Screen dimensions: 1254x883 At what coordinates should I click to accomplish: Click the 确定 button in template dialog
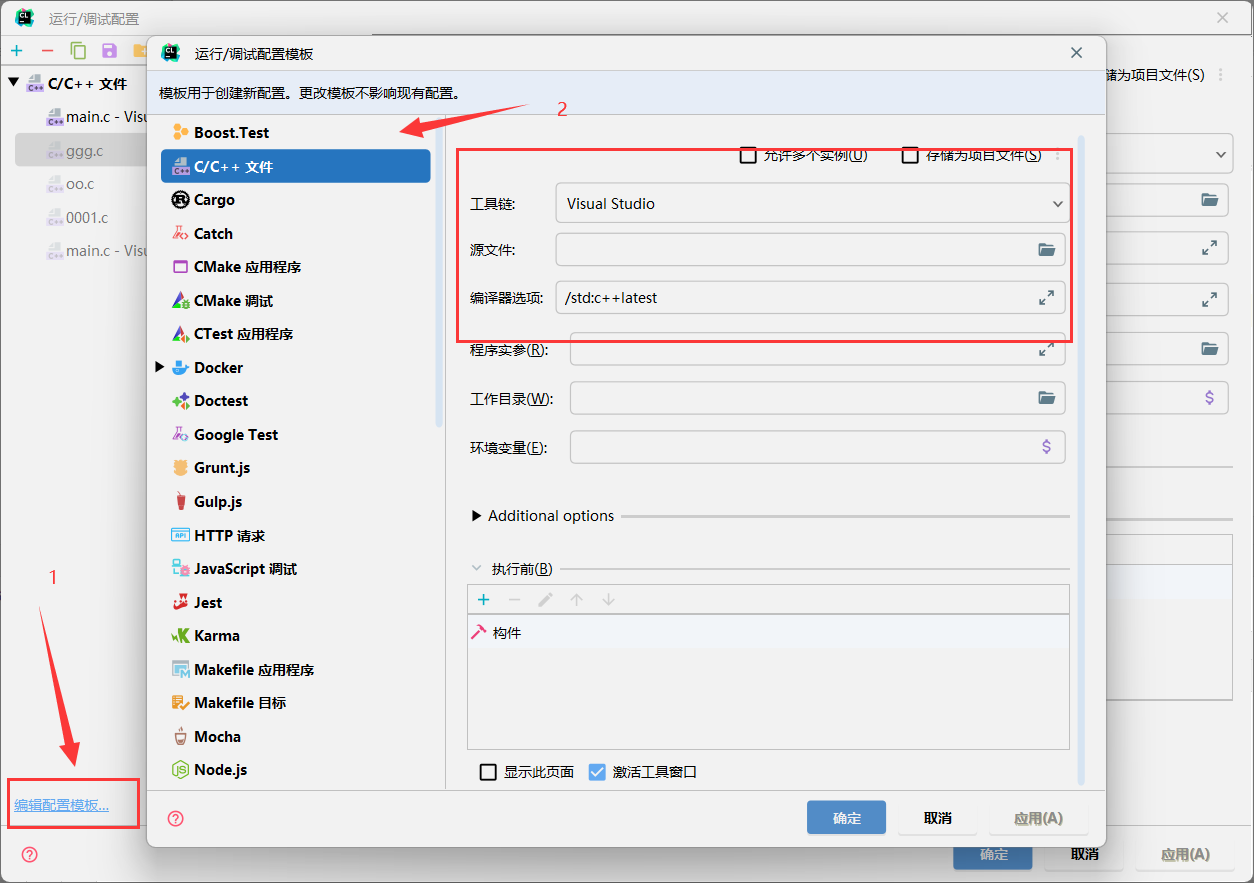pyautogui.click(x=846, y=818)
